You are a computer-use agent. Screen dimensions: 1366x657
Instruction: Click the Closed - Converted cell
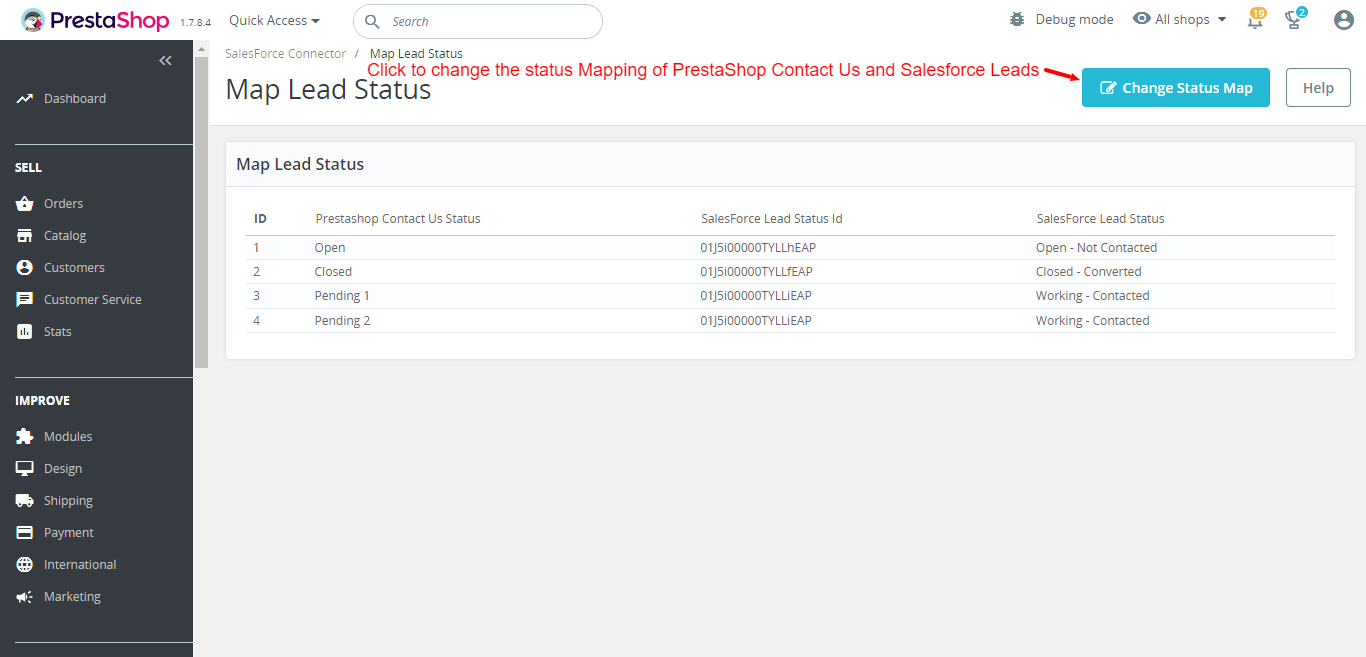pos(1089,272)
